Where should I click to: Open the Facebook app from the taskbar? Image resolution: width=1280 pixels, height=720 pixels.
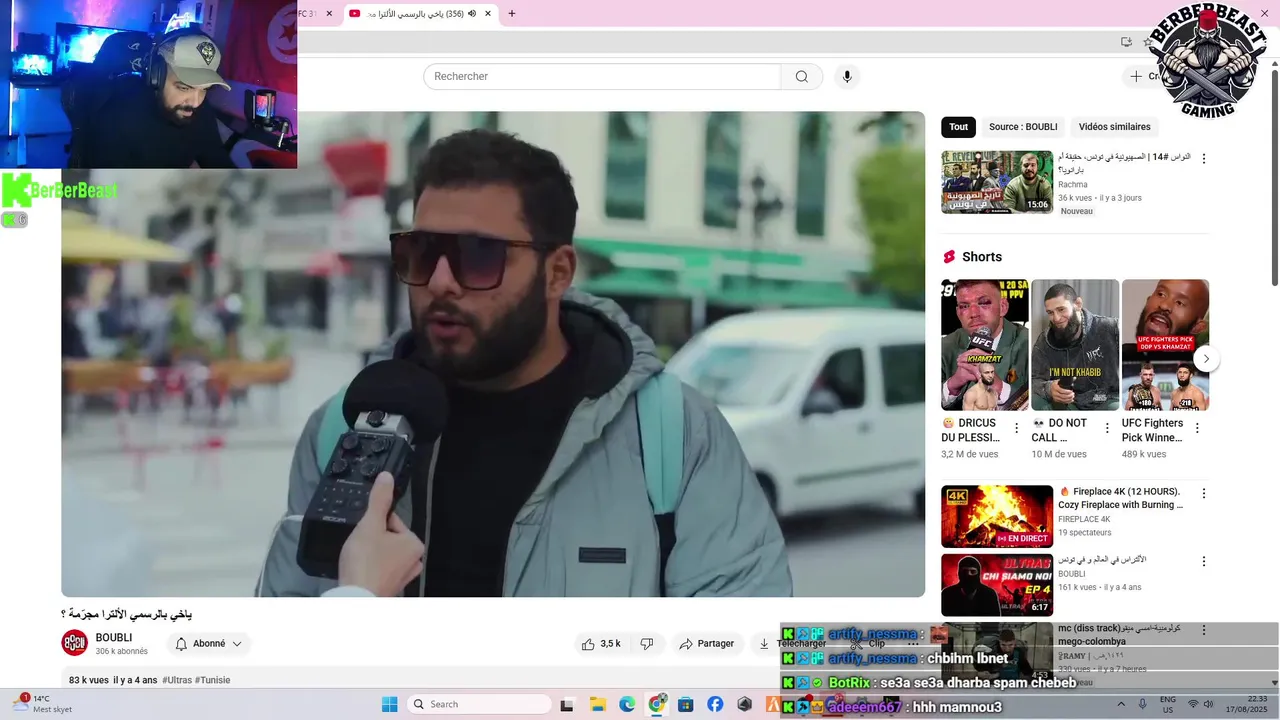point(715,704)
